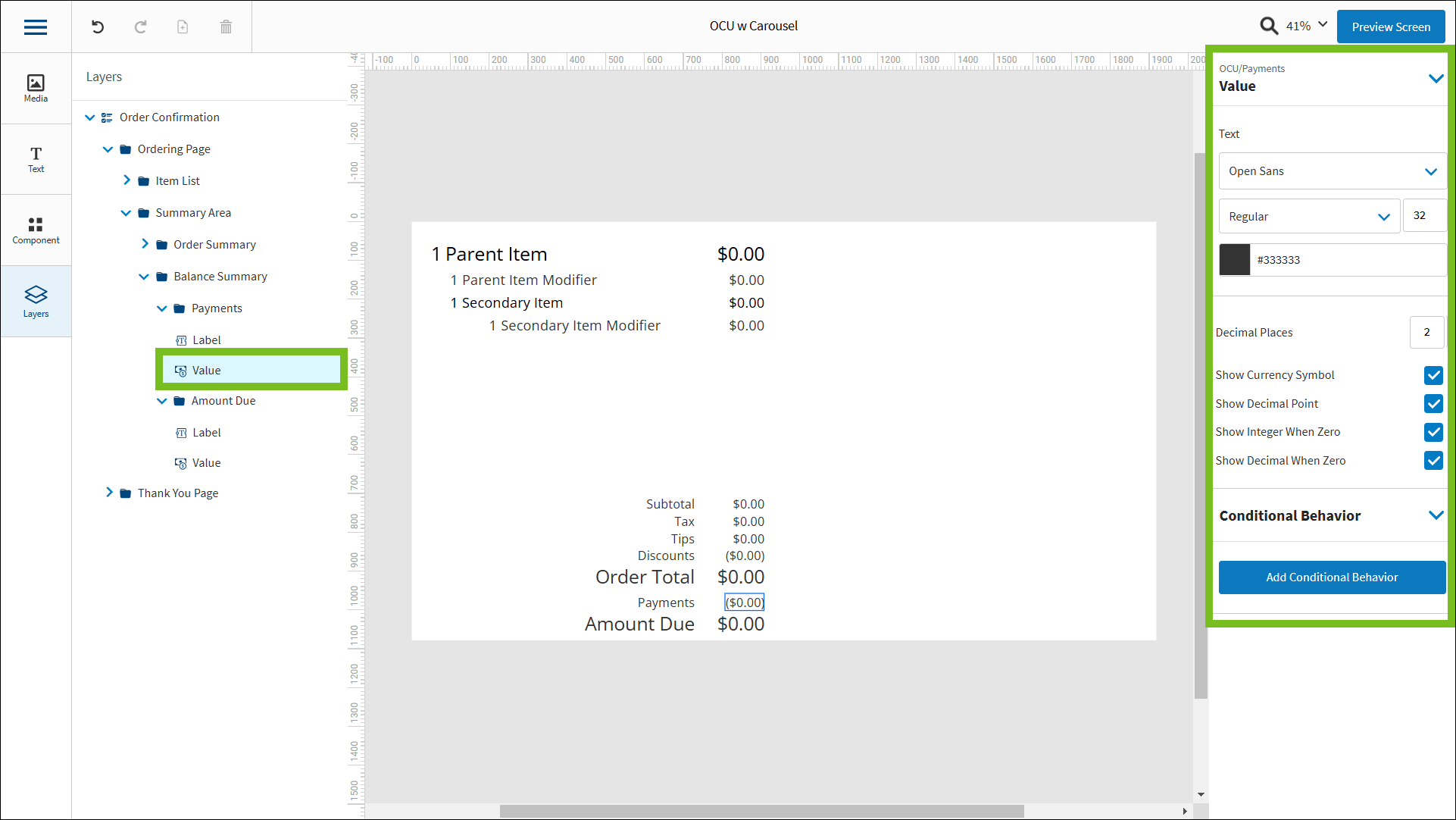Open the #333333 color swatch
Image resolution: width=1456 pixels, height=820 pixels.
(x=1235, y=259)
